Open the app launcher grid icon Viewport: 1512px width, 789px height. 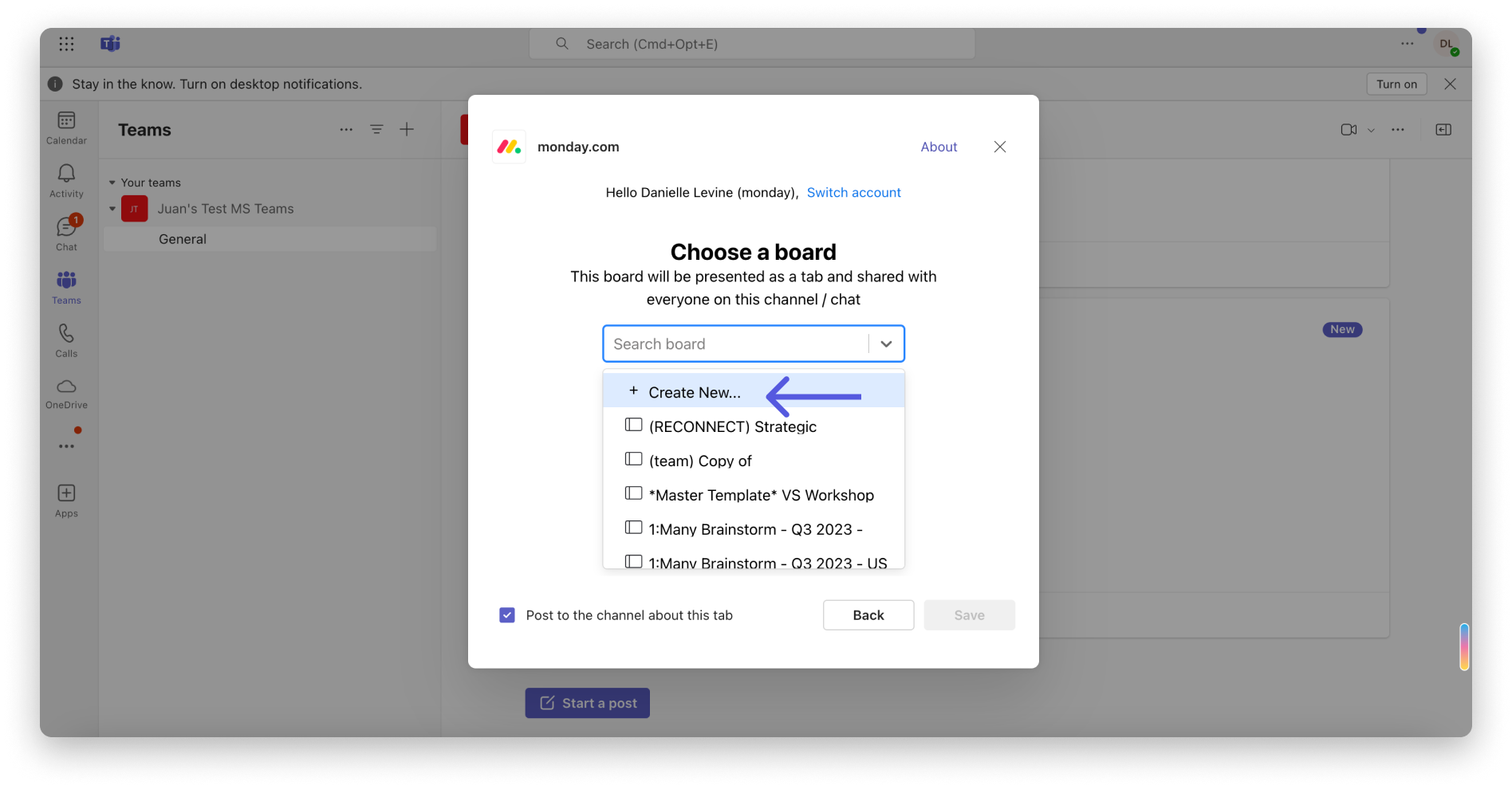67,44
